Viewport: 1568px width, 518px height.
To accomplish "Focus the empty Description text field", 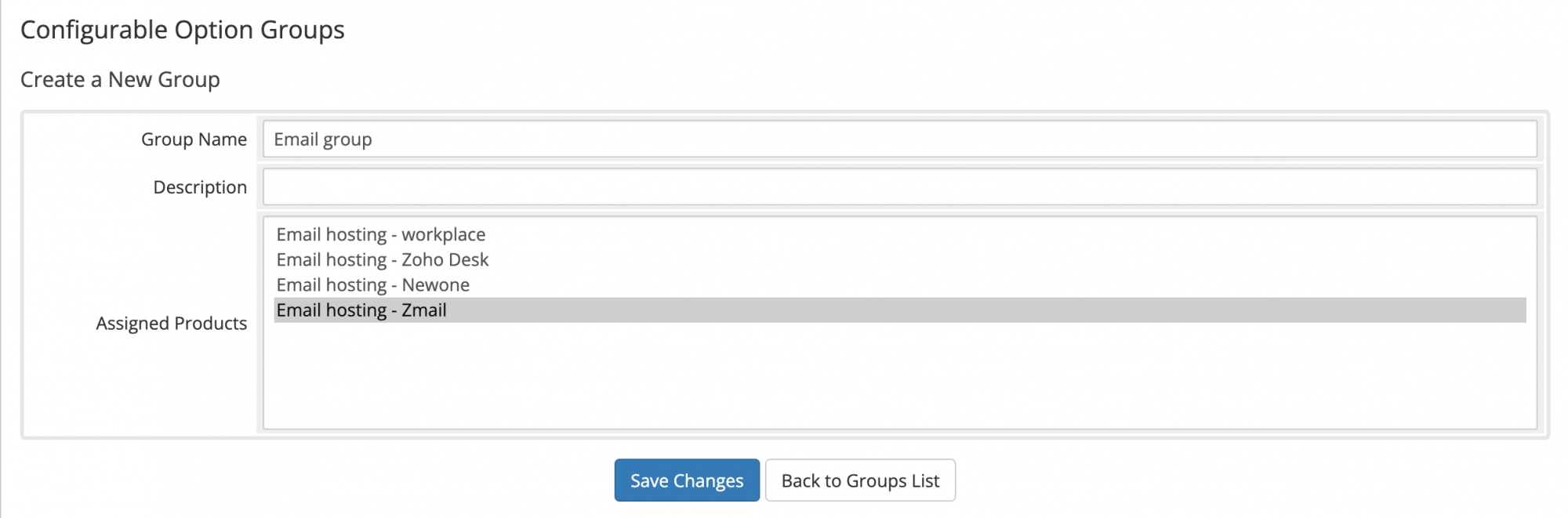I will tap(898, 187).
